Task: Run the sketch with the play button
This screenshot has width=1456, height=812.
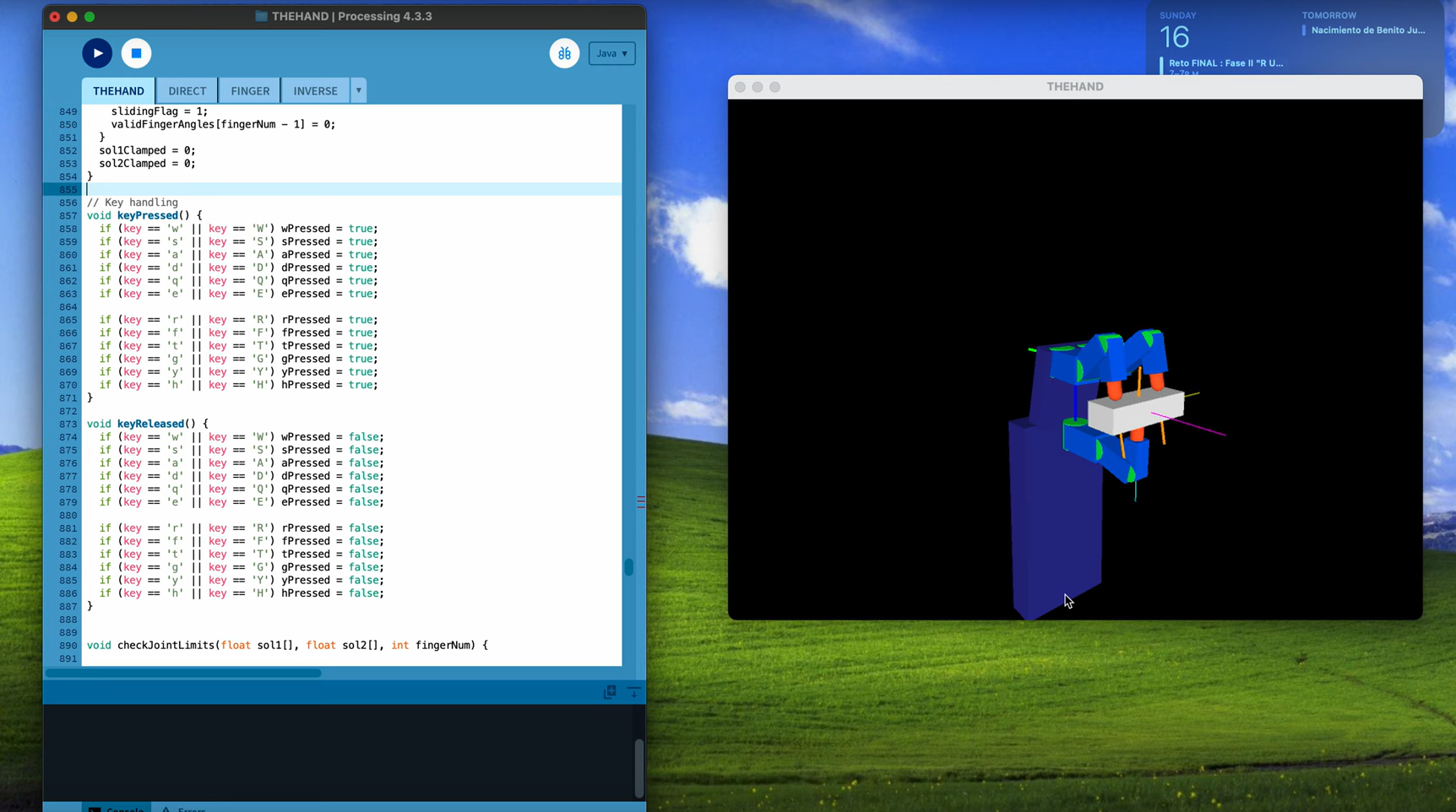Action: click(97, 53)
